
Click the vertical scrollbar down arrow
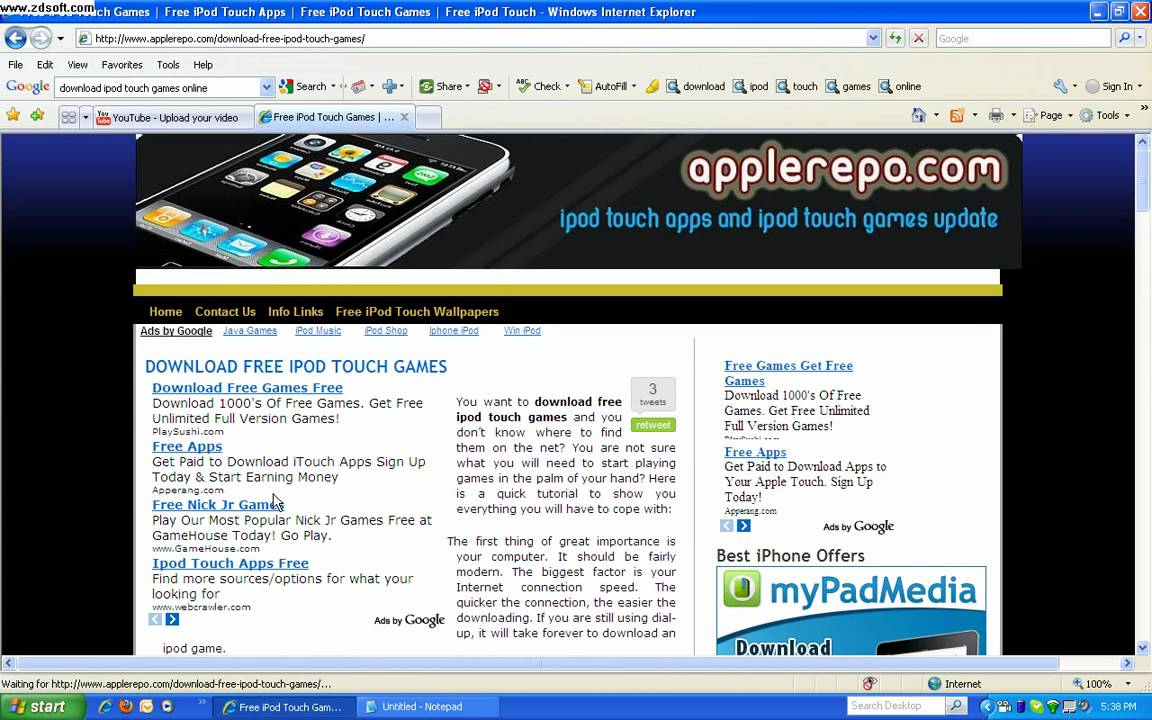1142,647
